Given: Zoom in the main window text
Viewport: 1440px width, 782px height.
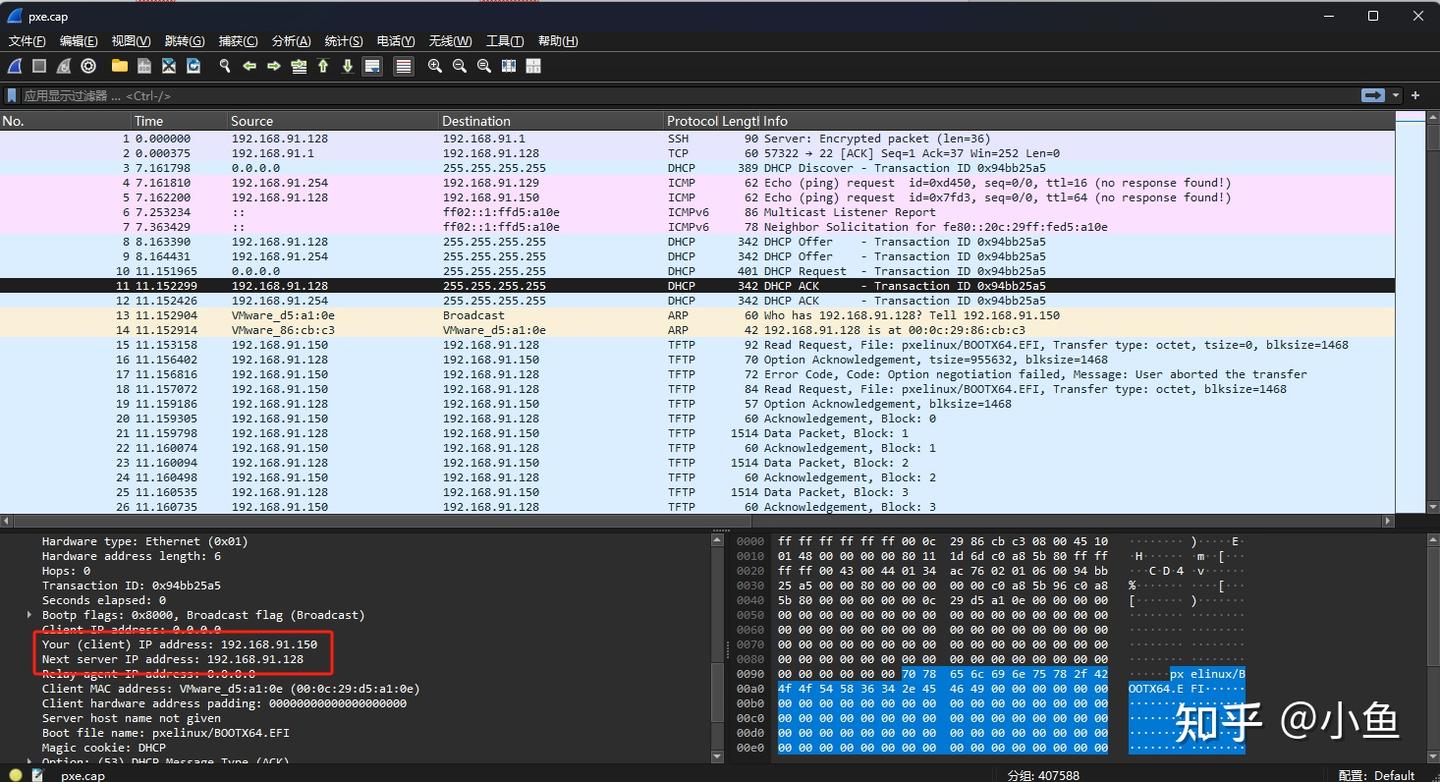Looking at the screenshot, I should click(435, 66).
